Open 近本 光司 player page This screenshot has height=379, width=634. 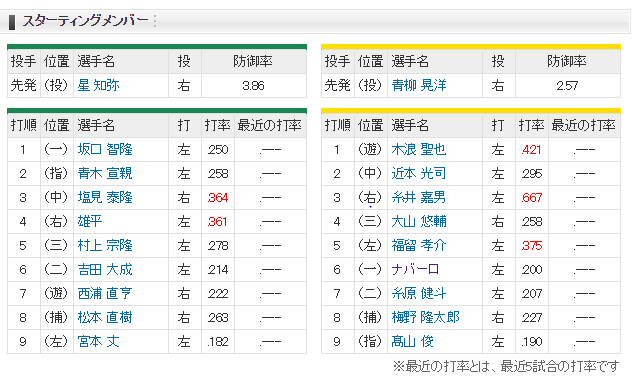[419, 174]
